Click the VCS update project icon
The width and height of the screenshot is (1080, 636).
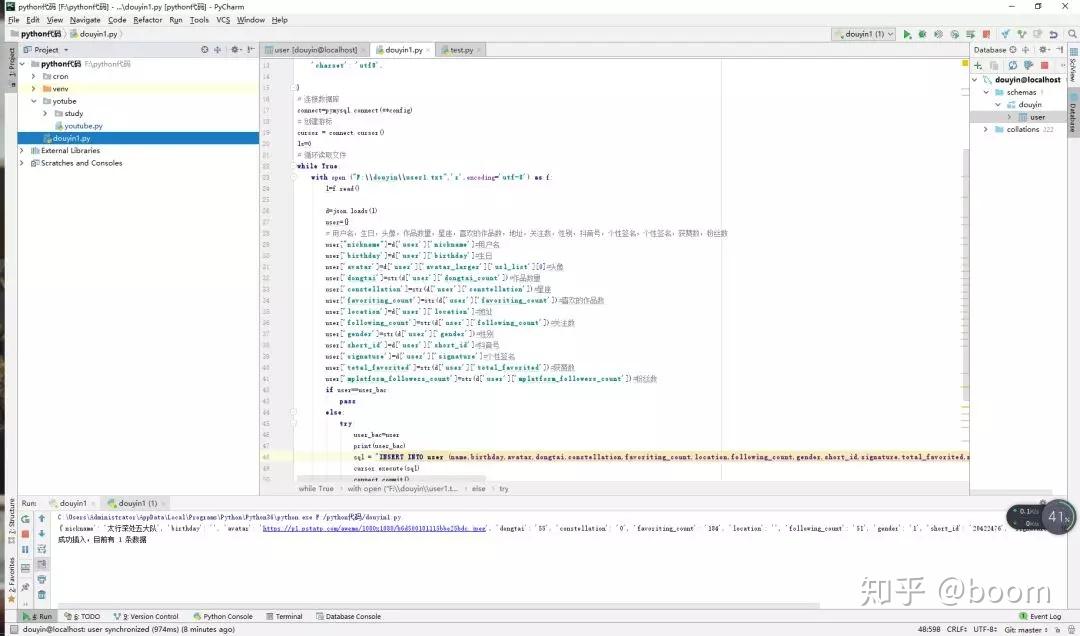(x=1005, y=34)
